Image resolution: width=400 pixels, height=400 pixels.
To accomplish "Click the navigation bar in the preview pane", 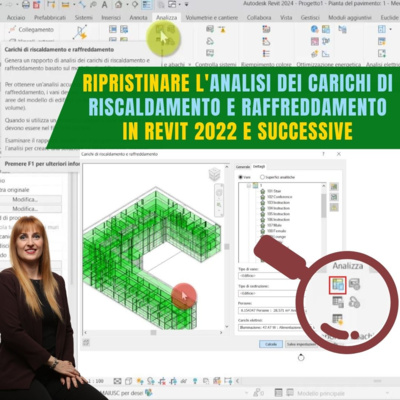I will pos(219,199).
